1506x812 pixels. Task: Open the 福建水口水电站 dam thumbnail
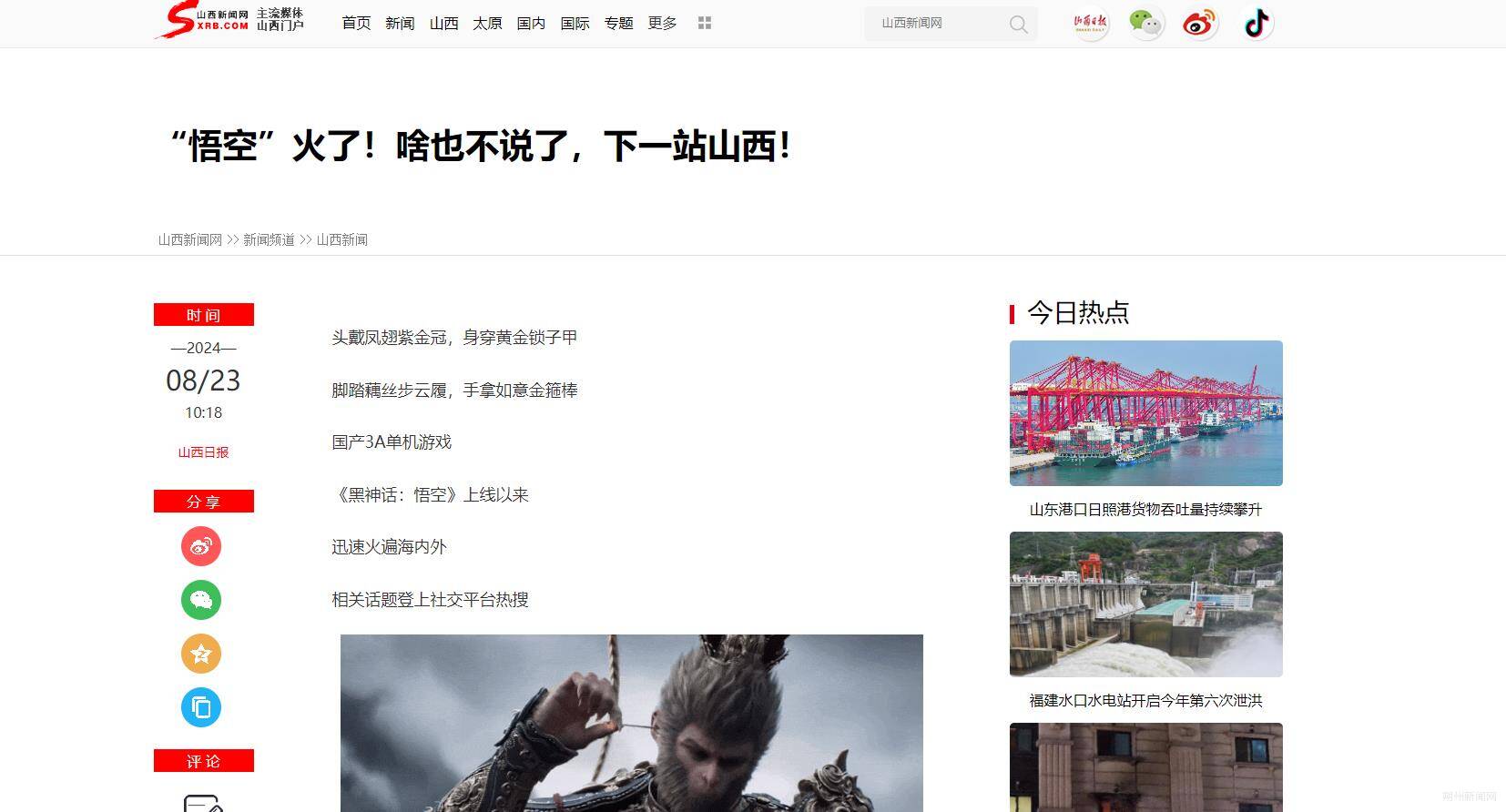(1145, 604)
